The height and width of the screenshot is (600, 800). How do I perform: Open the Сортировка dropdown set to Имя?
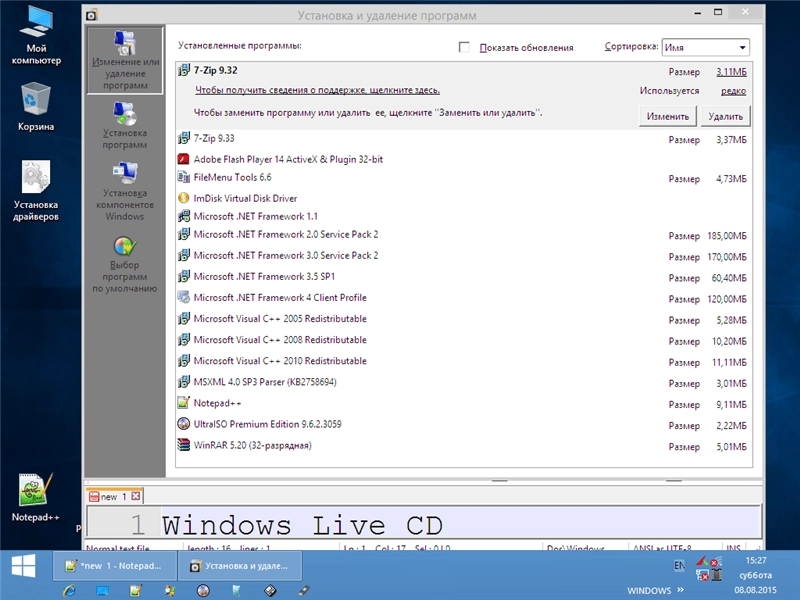point(706,47)
